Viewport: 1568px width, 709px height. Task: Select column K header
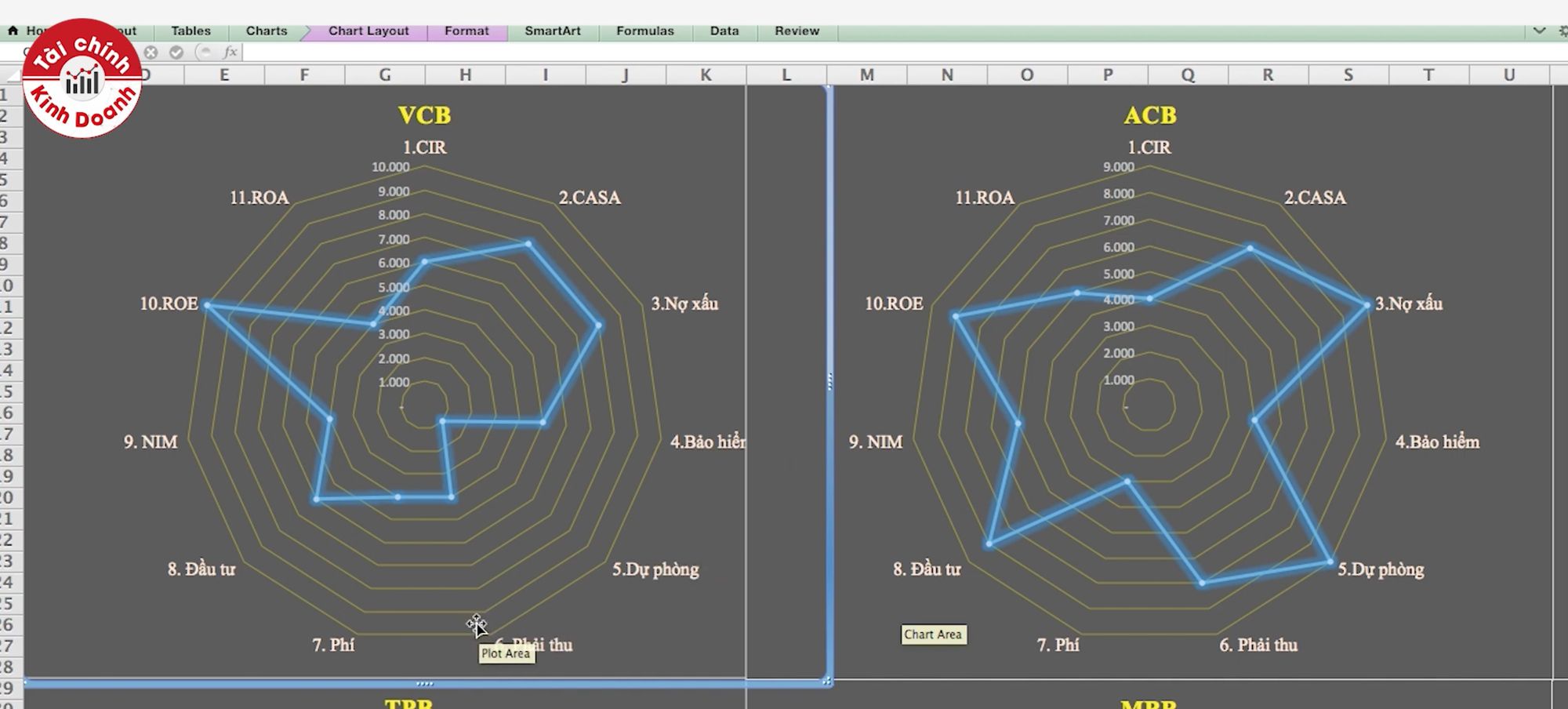[x=706, y=75]
